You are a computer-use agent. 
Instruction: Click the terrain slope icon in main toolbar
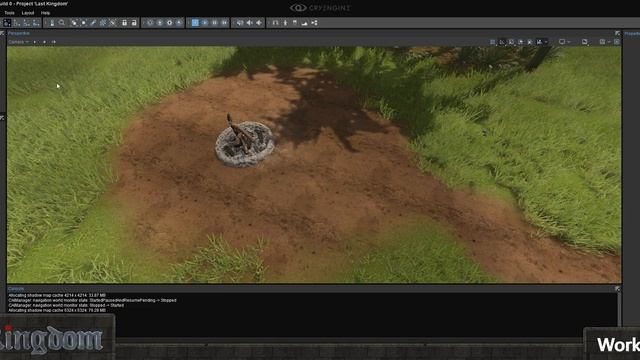click(x=304, y=23)
